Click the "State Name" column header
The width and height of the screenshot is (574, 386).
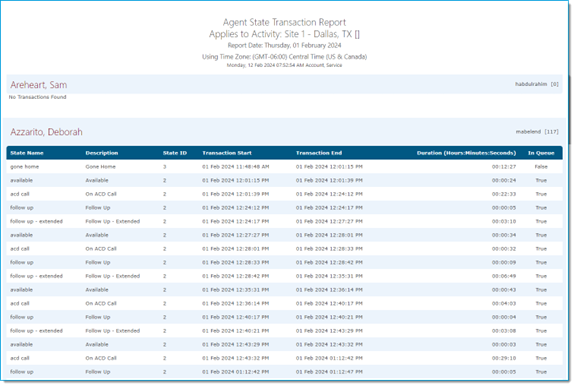pyautogui.click(x=27, y=153)
